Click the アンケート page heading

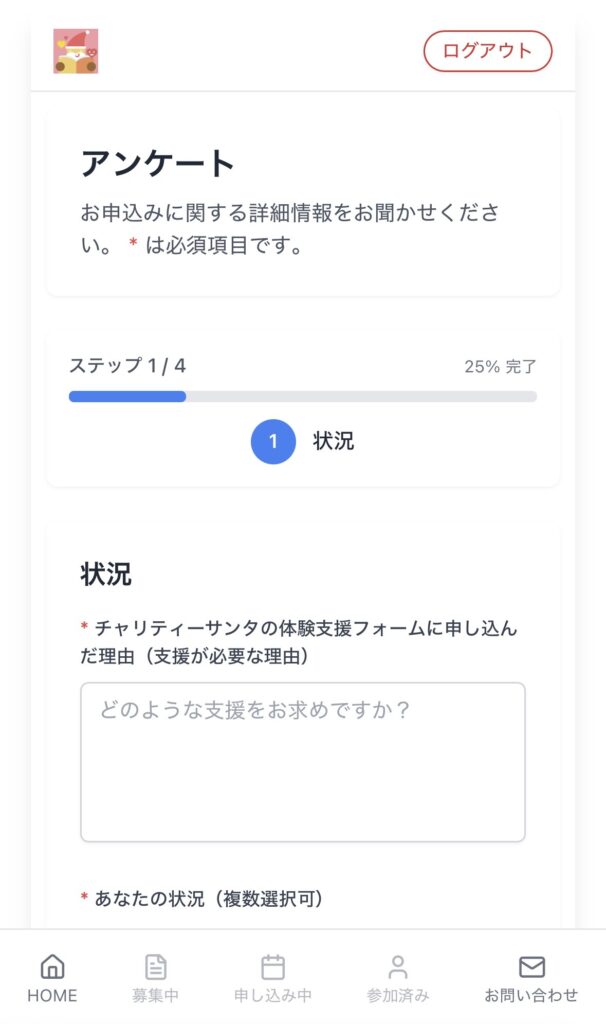pyautogui.click(x=157, y=163)
